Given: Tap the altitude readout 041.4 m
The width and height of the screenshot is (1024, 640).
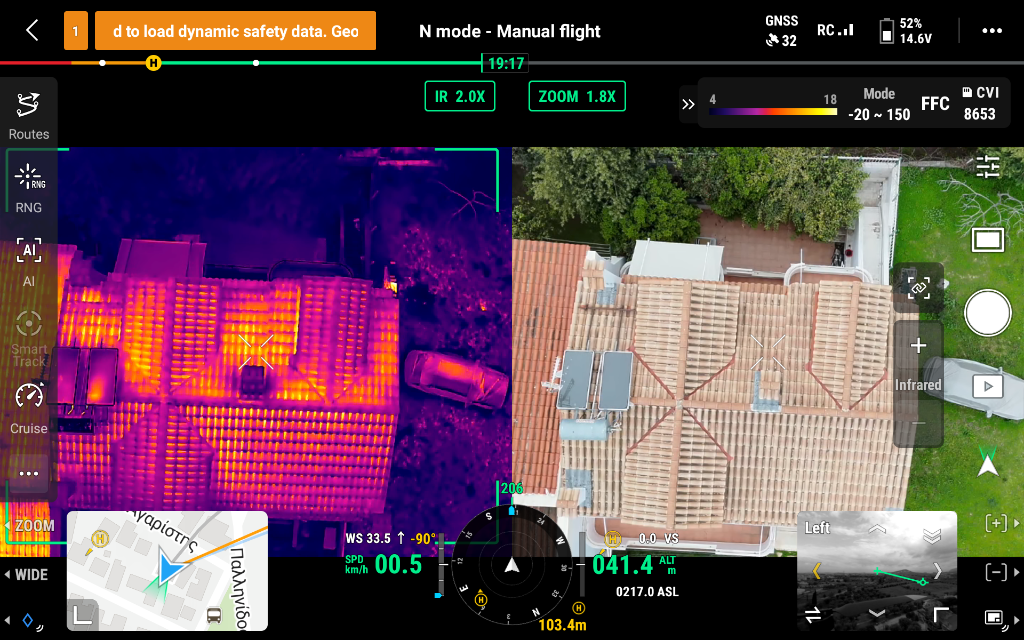Looking at the screenshot, I should (633, 565).
